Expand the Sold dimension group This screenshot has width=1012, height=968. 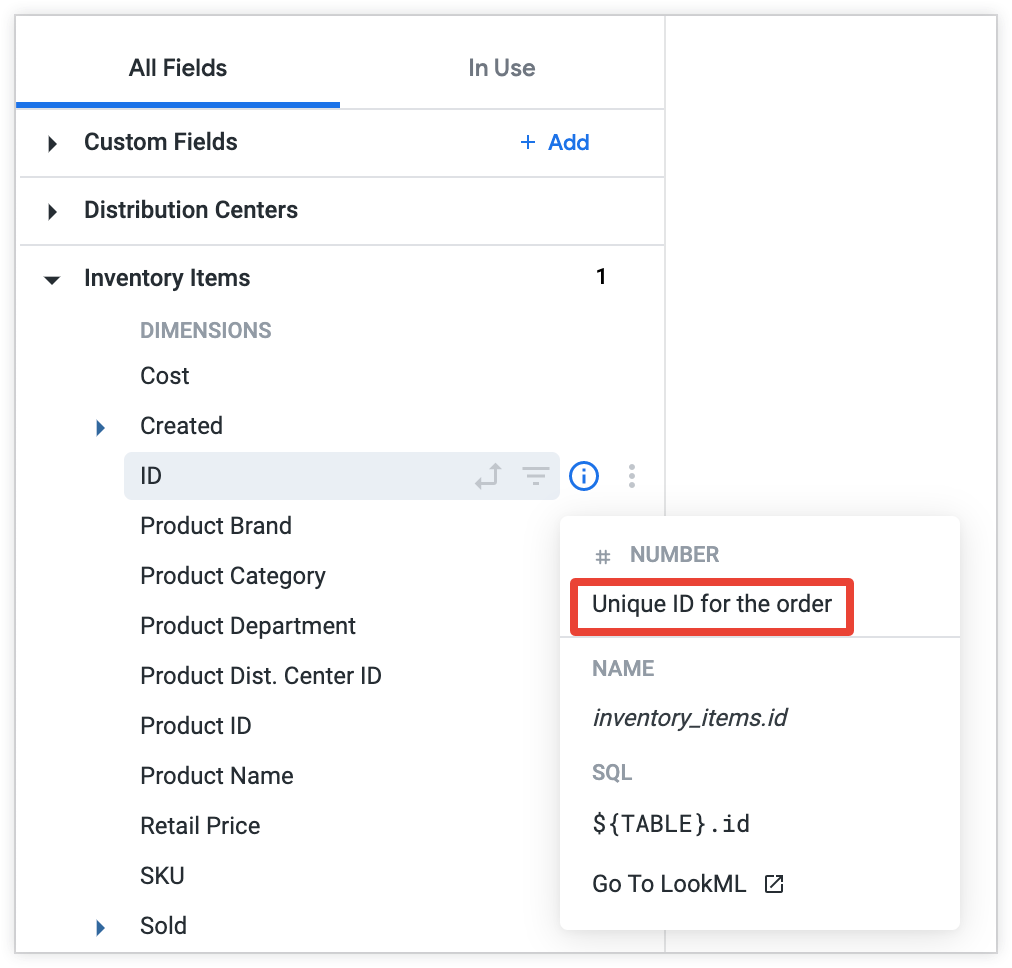pos(100,928)
